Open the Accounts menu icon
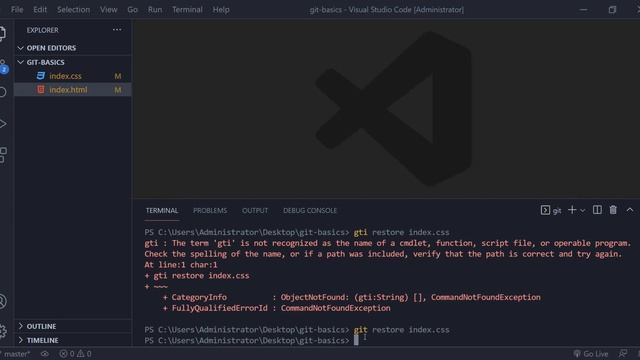The height and width of the screenshot is (360, 640). tap(3, 301)
